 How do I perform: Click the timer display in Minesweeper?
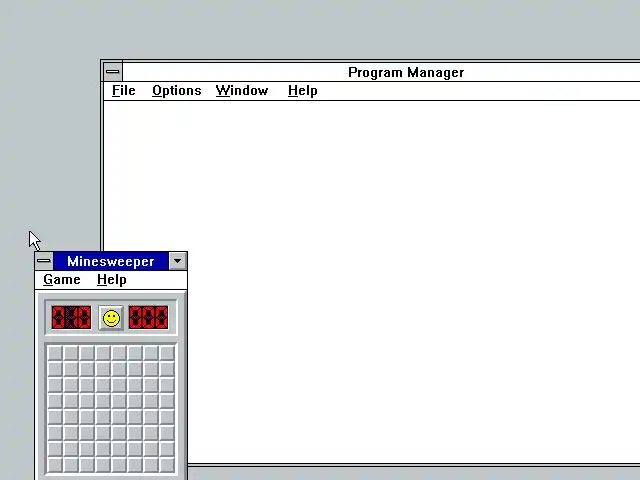(x=148, y=318)
